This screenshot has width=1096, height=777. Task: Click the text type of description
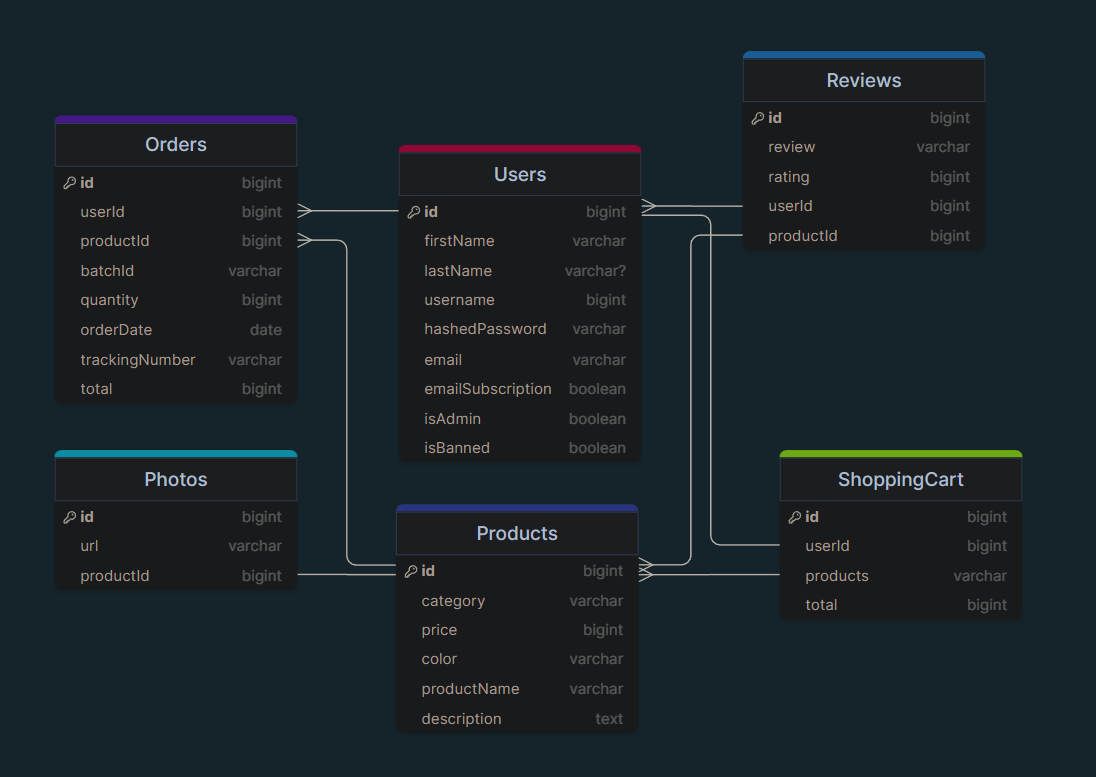coord(609,719)
